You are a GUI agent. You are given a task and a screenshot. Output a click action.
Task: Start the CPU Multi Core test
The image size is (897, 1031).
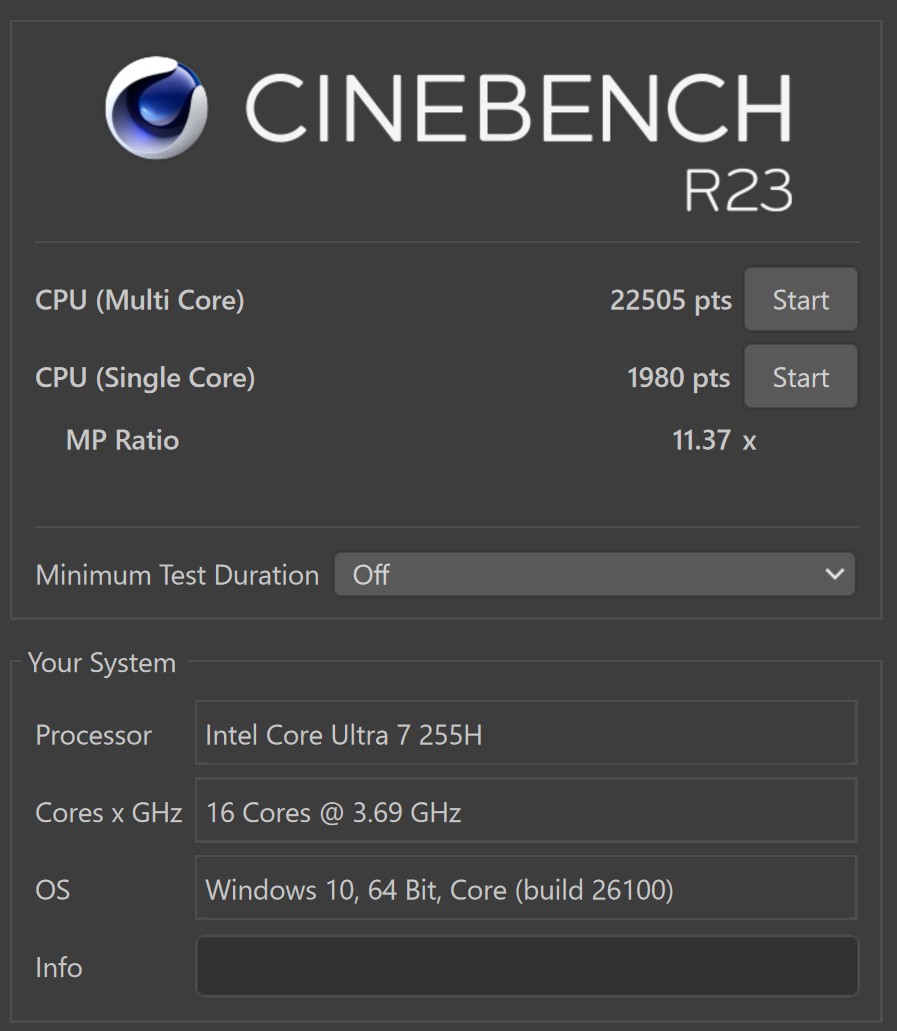(800, 300)
